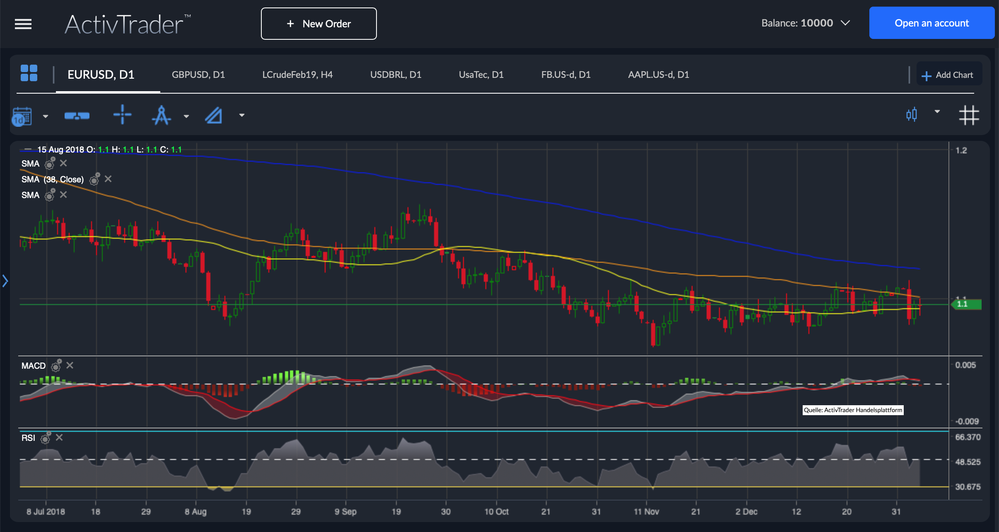Click the RSI 66.370 axis value
Image resolution: width=999 pixels, height=532 pixels.
pyautogui.click(x=968, y=438)
